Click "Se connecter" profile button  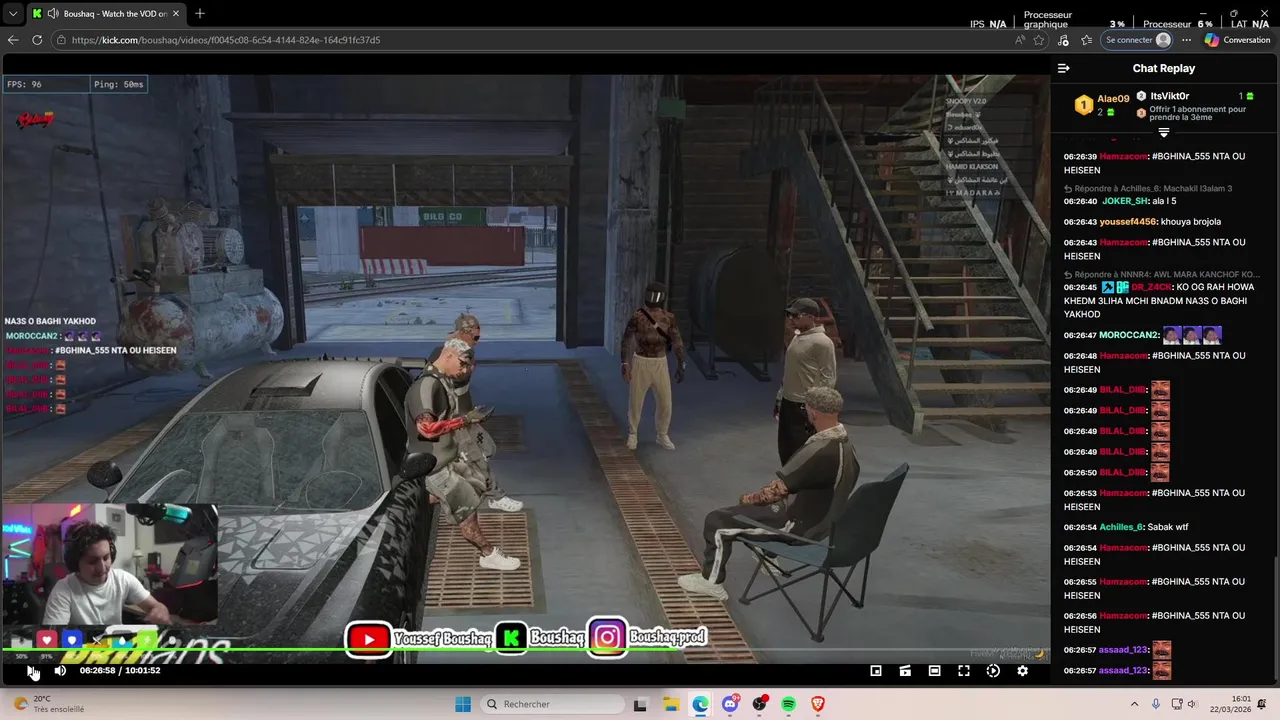pyautogui.click(x=1138, y=40)
